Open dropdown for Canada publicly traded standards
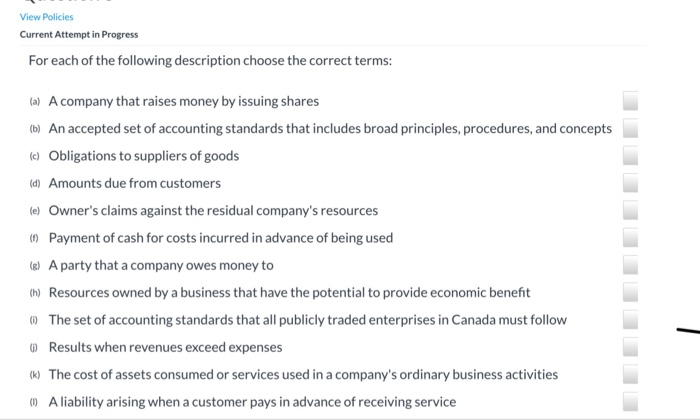This screenshot has width=700, height=420. [x=630, y=320]
